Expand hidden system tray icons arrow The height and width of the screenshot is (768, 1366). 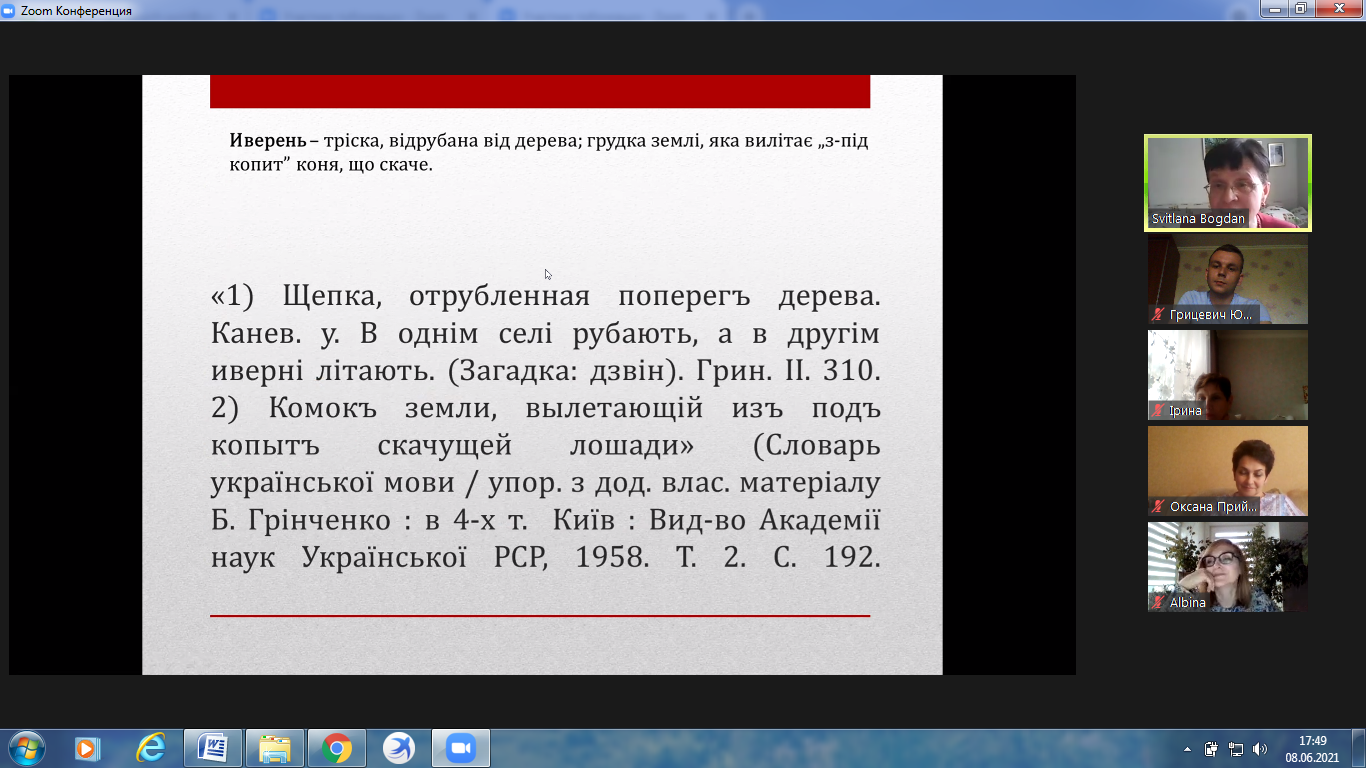[x=1187, y=748]
